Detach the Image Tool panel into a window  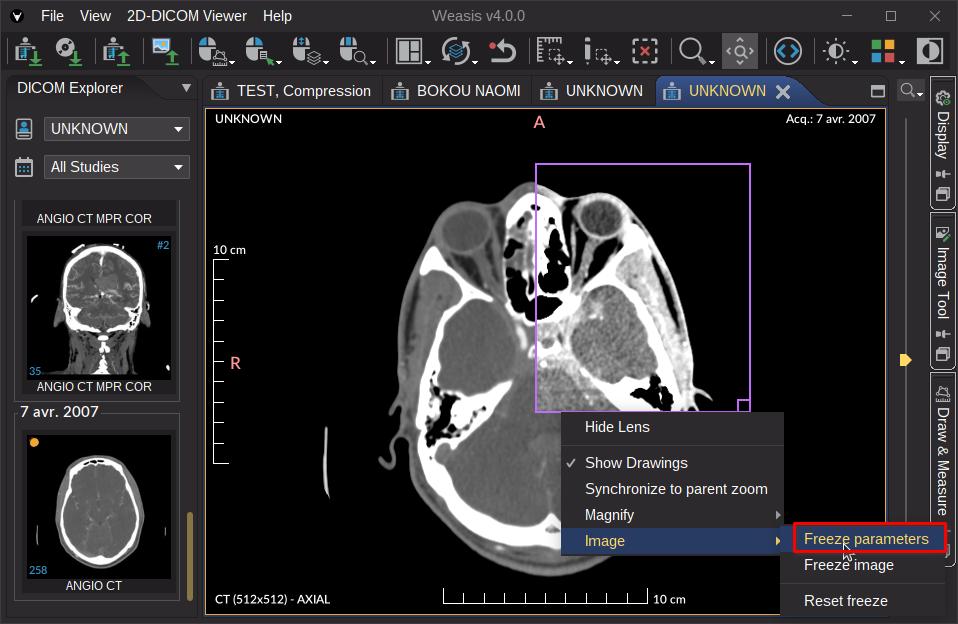(943, 354)
